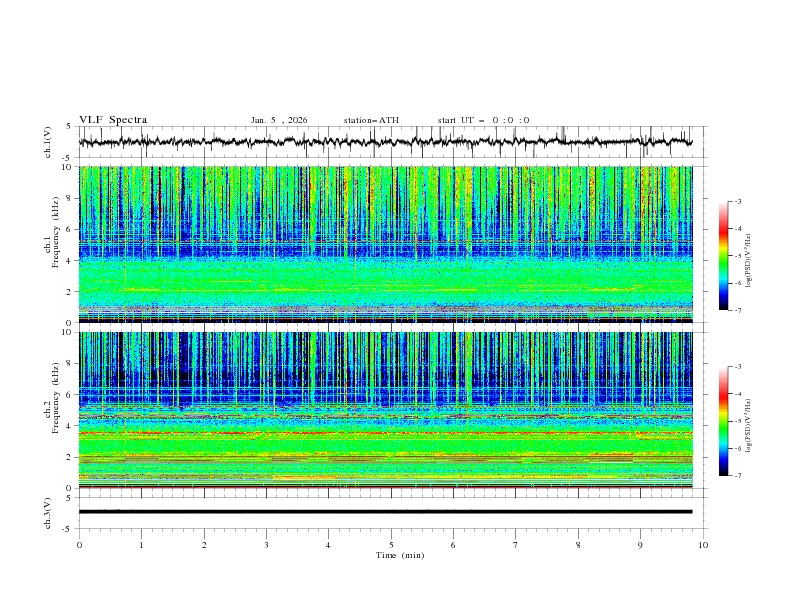Click inside the ch.2 spectrogram panel

point(390,410)
